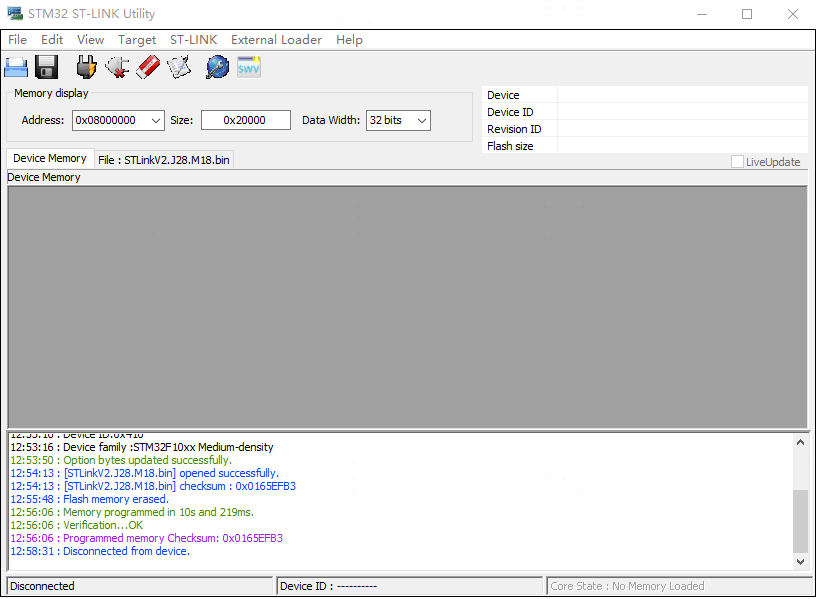Connect to target using the plug icon
The width and height of the screenshot is (816, 599).
(x=86, y=67)
